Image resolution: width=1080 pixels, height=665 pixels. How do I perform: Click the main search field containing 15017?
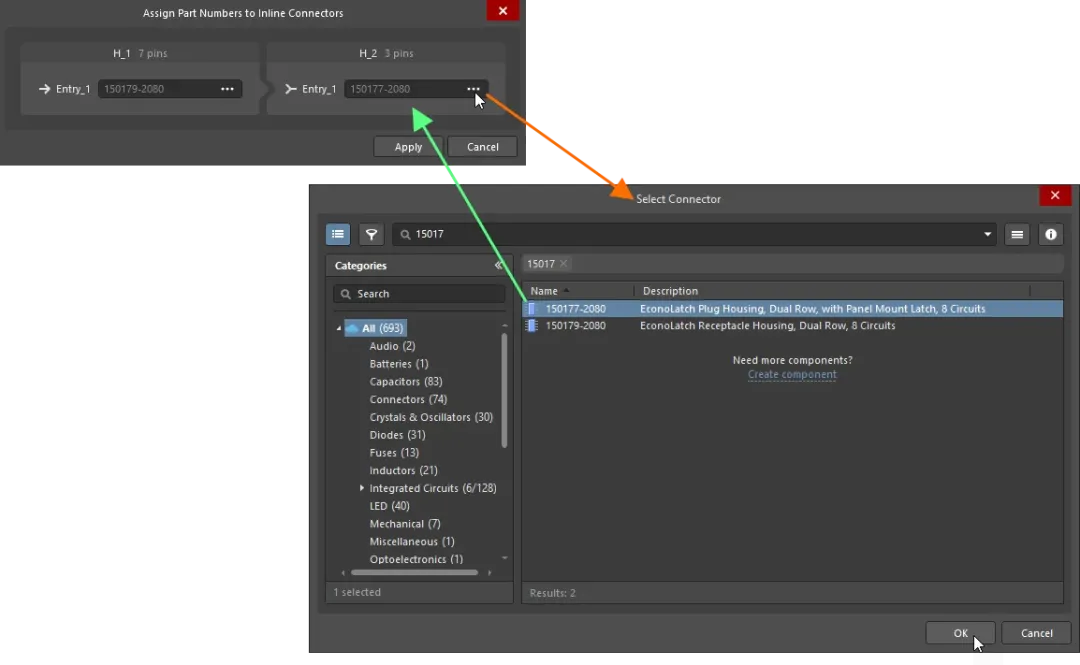695,234
